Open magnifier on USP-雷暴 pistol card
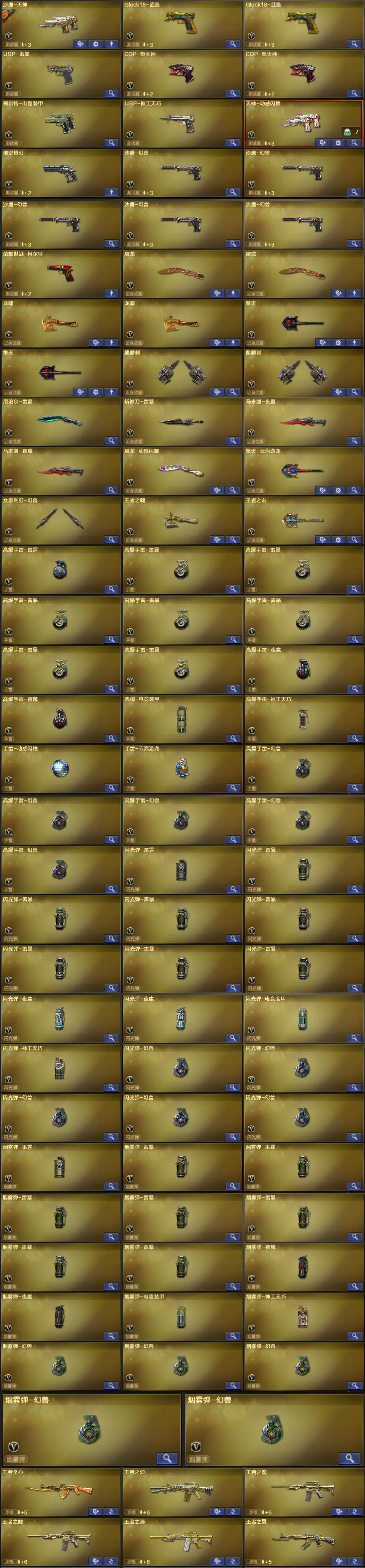 click(112, 93)
